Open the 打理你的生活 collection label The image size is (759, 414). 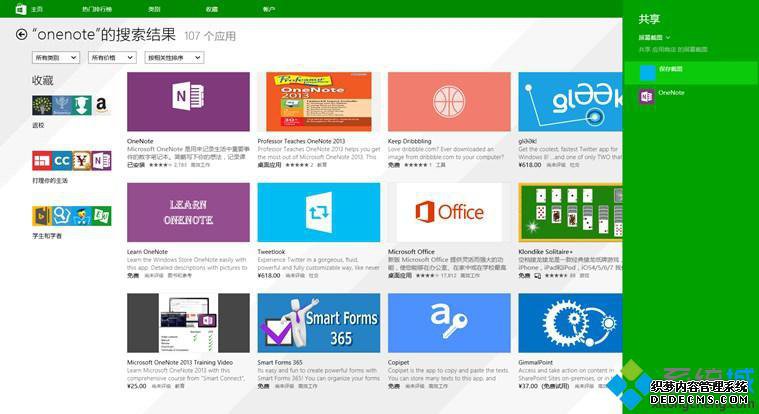(x=50, y=181)
